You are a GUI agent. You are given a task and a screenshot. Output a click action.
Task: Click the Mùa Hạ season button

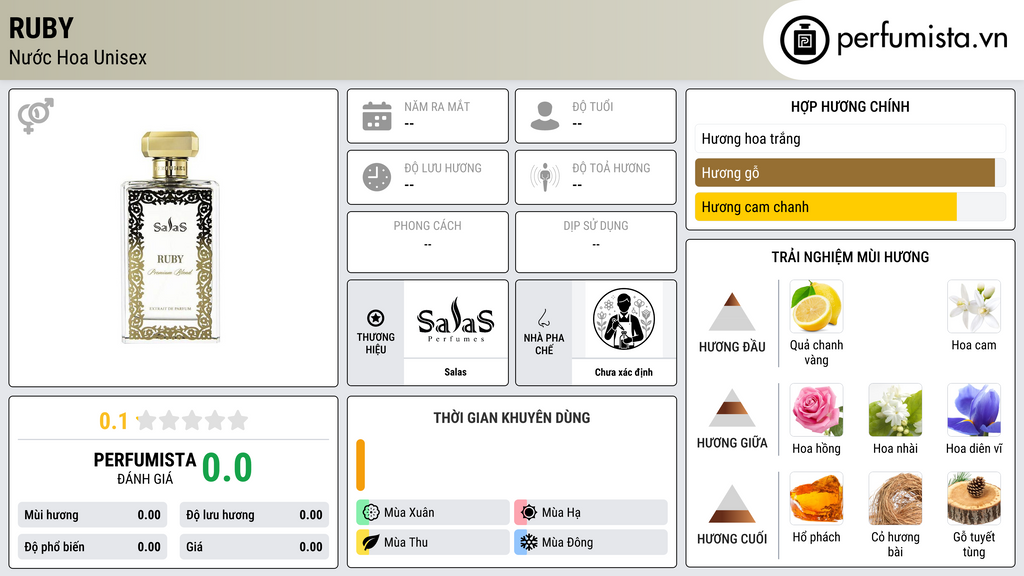(x=591, y=513)
